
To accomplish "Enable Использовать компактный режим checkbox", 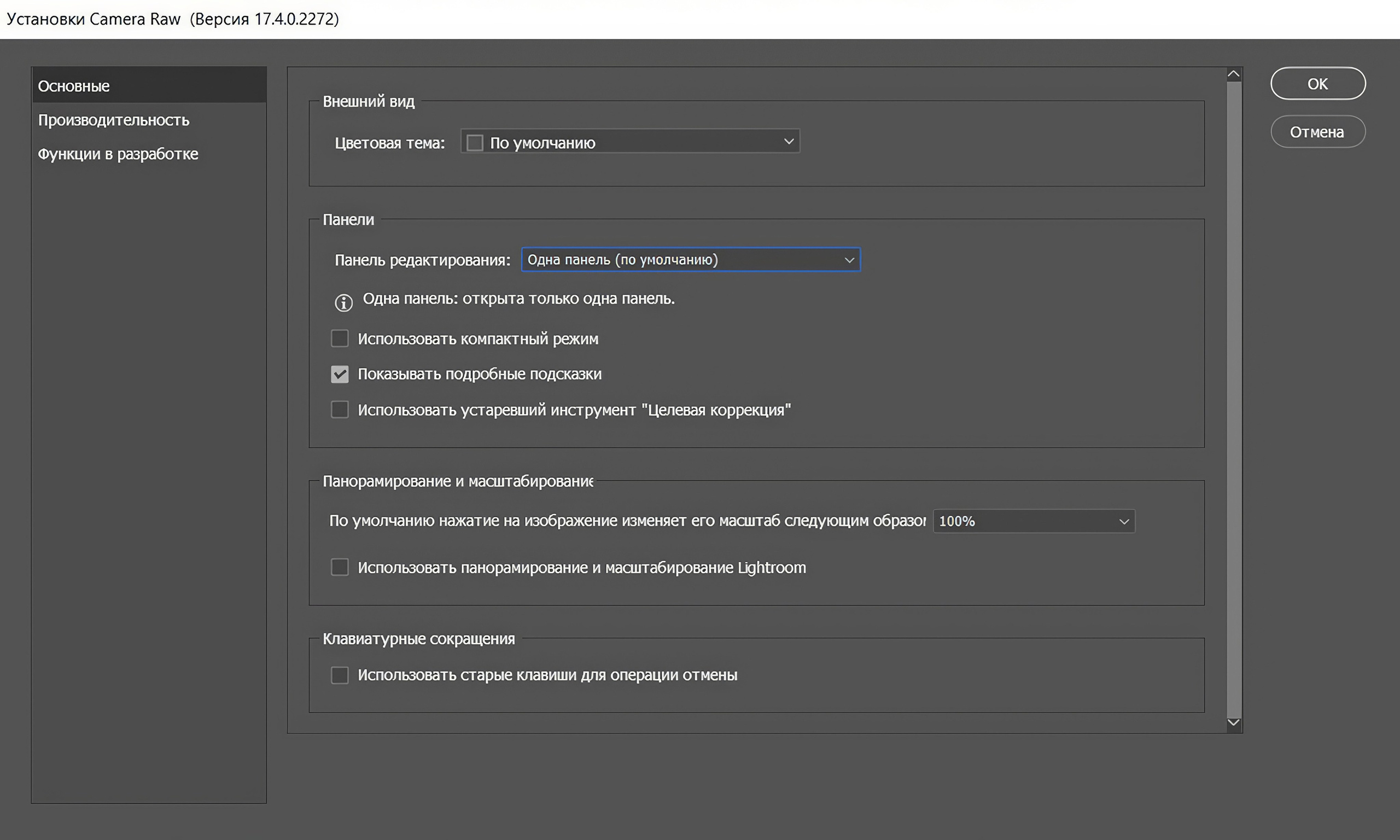I will (340, 339).
